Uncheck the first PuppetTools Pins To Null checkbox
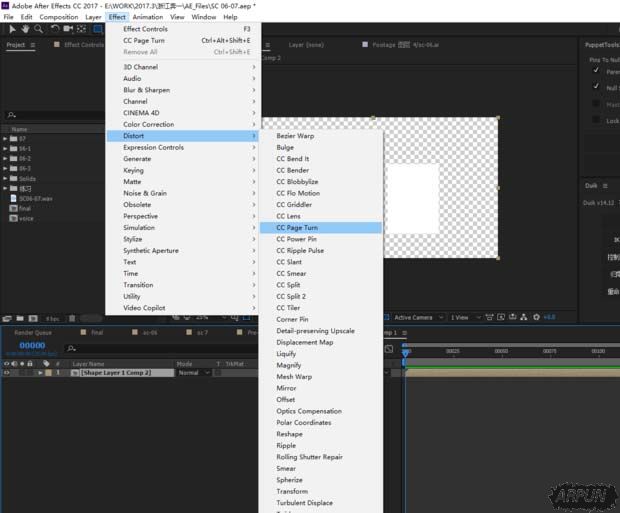The width and height of the screenshot is (620, 513). click(x=597, y=71)
